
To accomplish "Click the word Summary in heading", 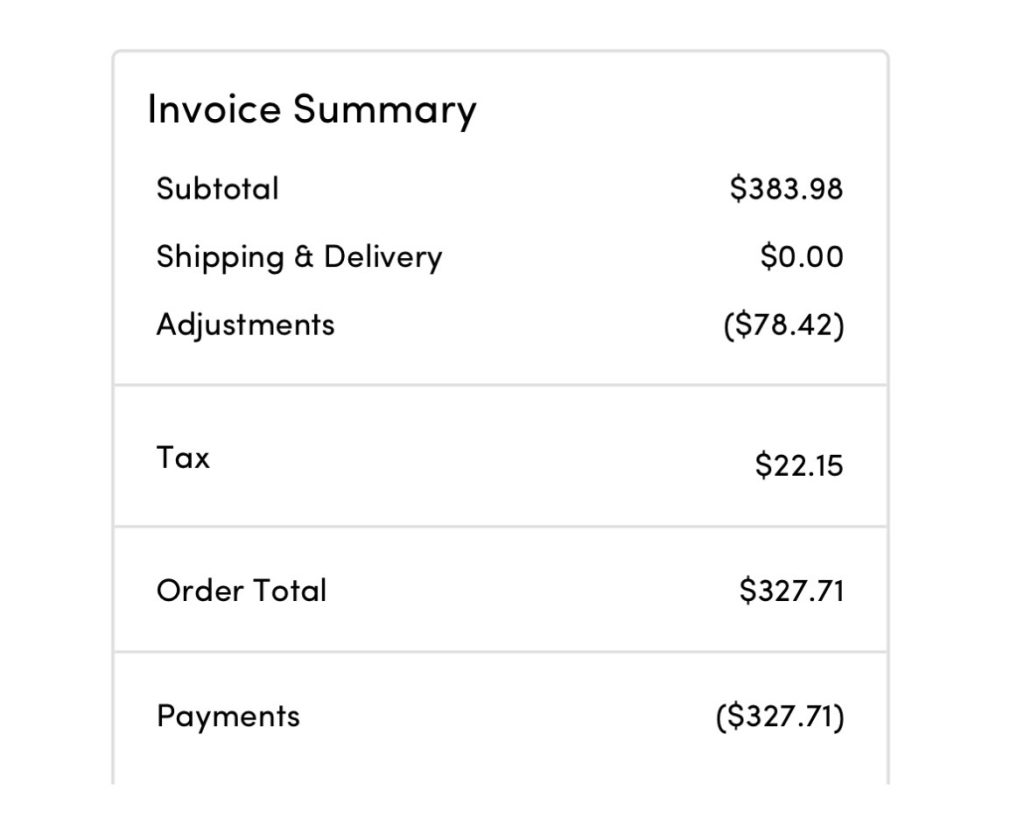I will (x=384, y=109).
